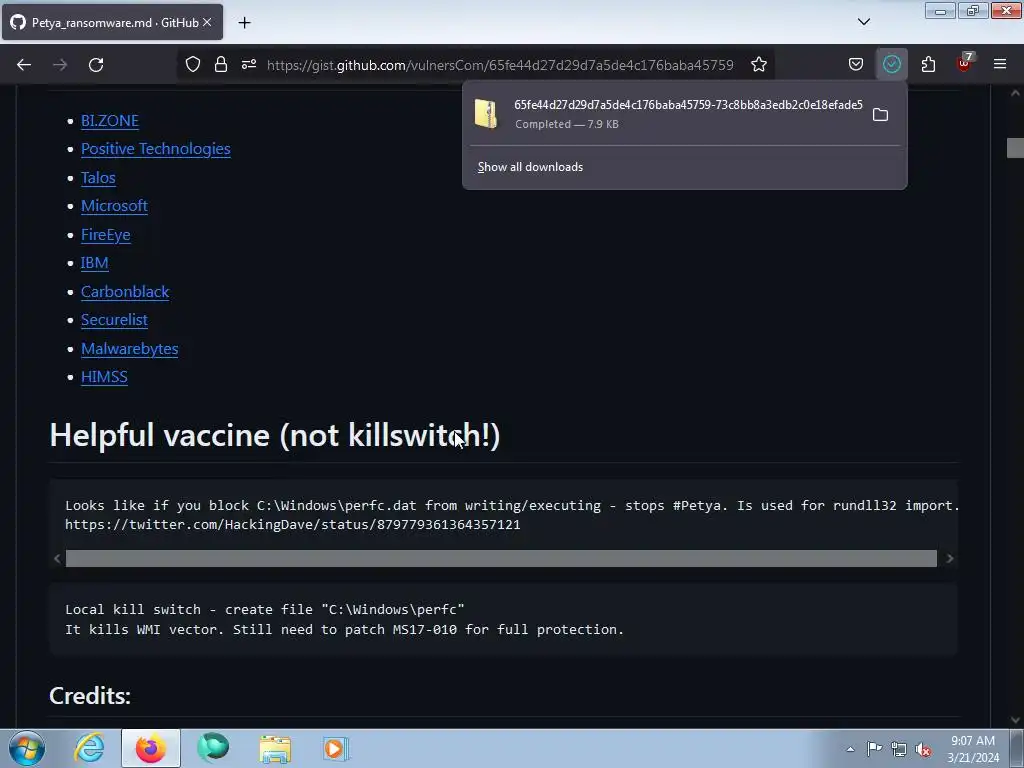Switch to Firefox in the taskbar
1024x768 pixels.
coord(150,748)
